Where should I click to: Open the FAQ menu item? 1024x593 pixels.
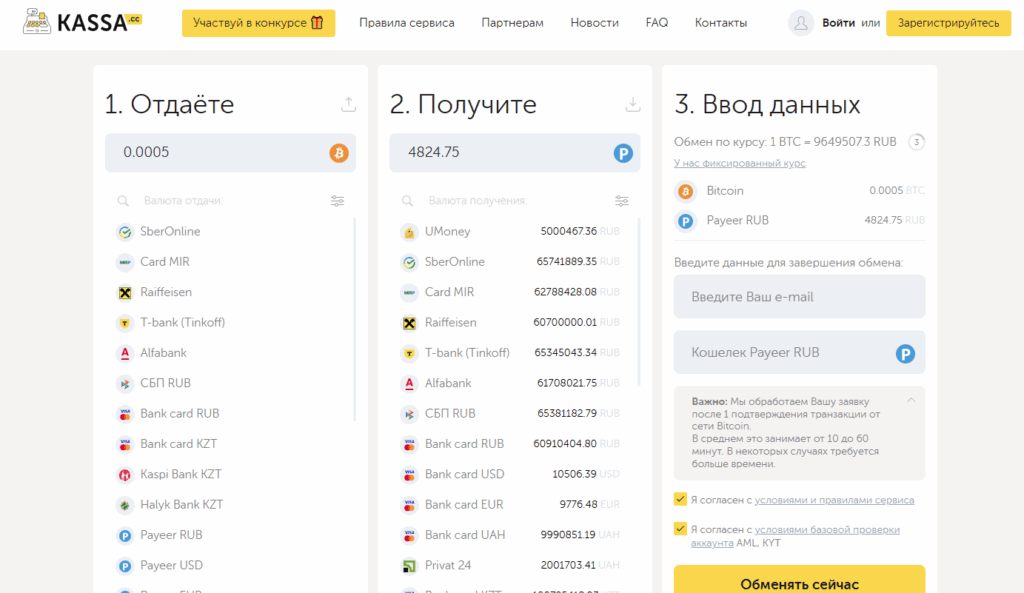[x=657, y=23]
